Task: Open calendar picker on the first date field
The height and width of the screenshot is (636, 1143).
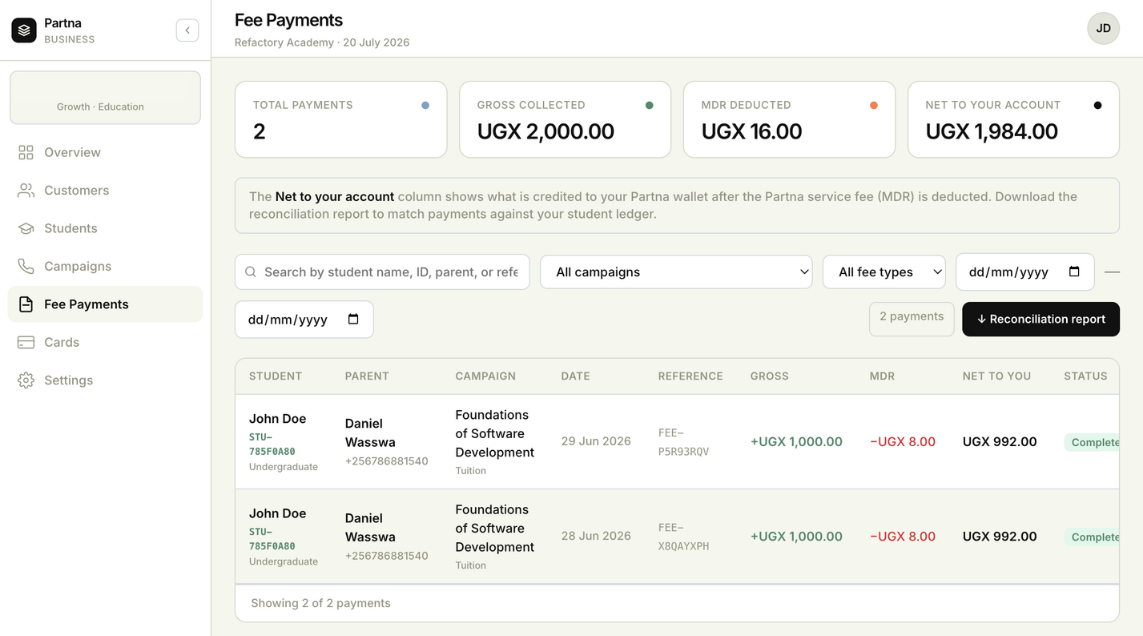Action: point(1074,271)
